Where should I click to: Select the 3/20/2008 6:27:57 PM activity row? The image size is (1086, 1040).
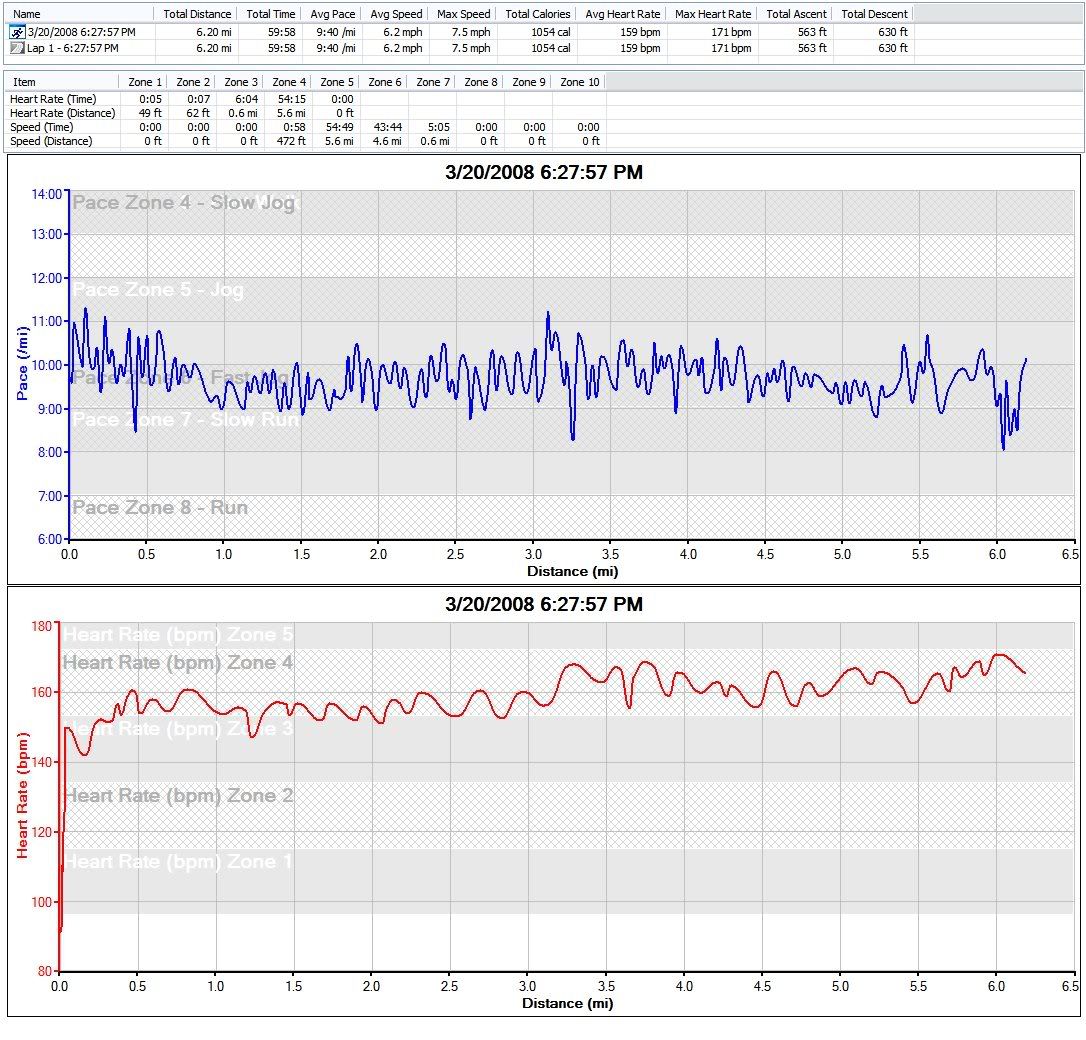click(x=81, y=33)
